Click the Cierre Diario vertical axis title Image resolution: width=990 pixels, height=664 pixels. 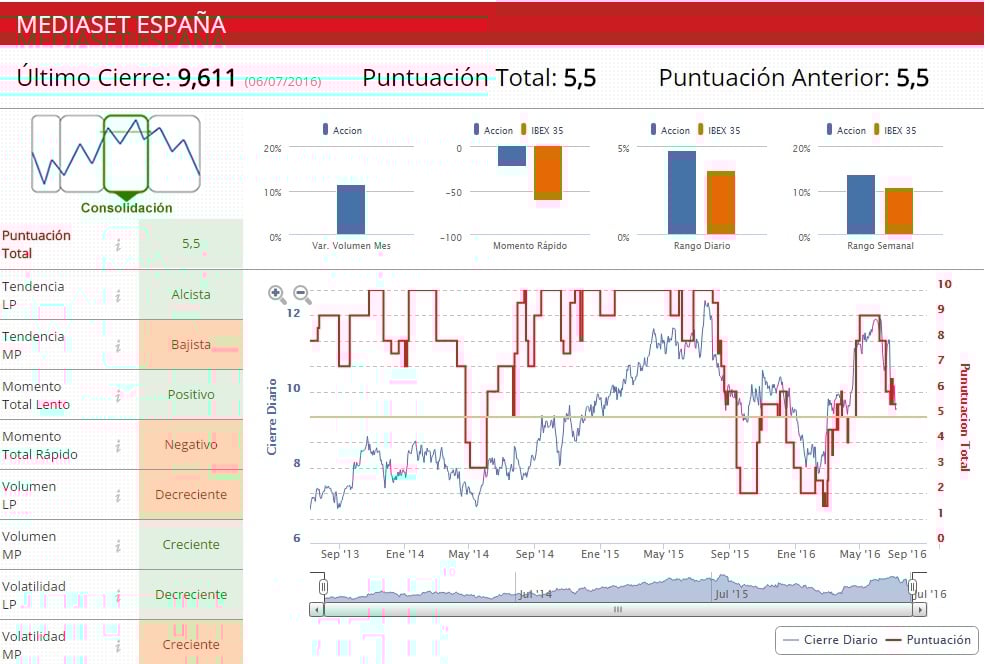(x=272, y=417)
